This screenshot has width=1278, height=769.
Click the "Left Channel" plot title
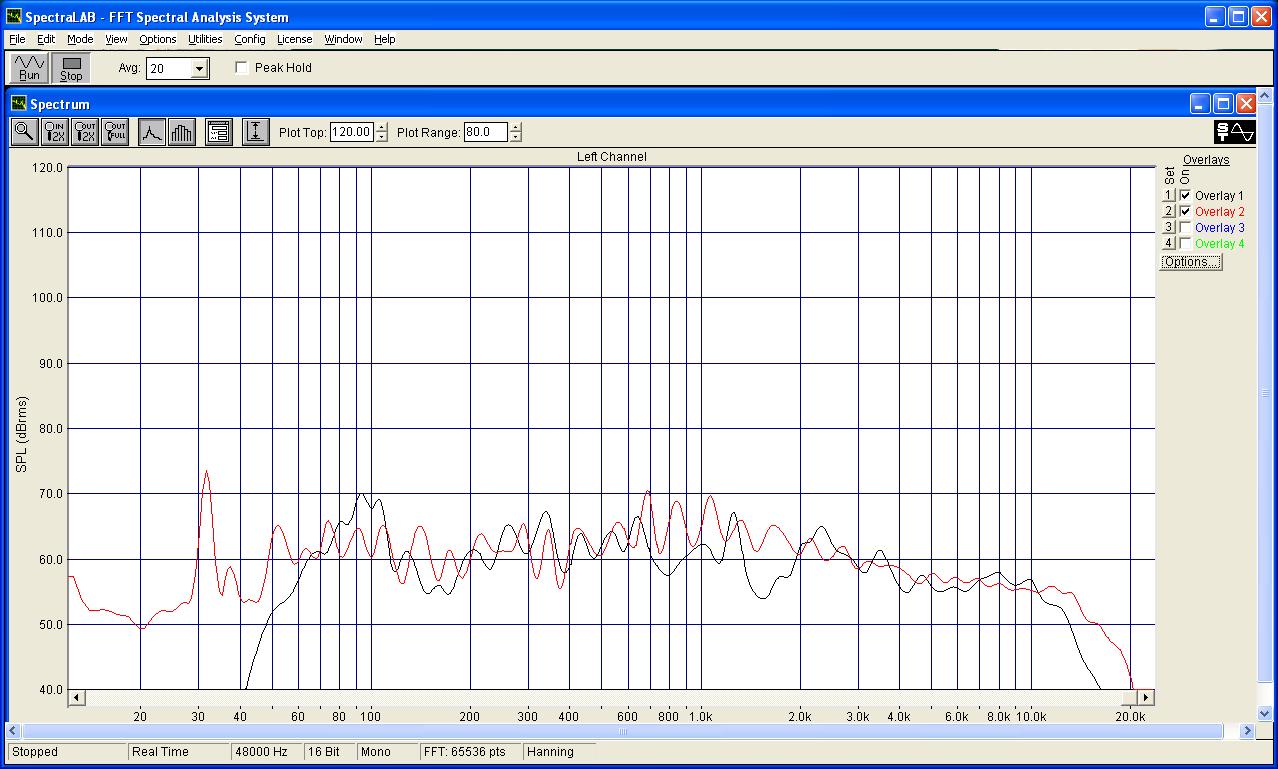point(612,157)
